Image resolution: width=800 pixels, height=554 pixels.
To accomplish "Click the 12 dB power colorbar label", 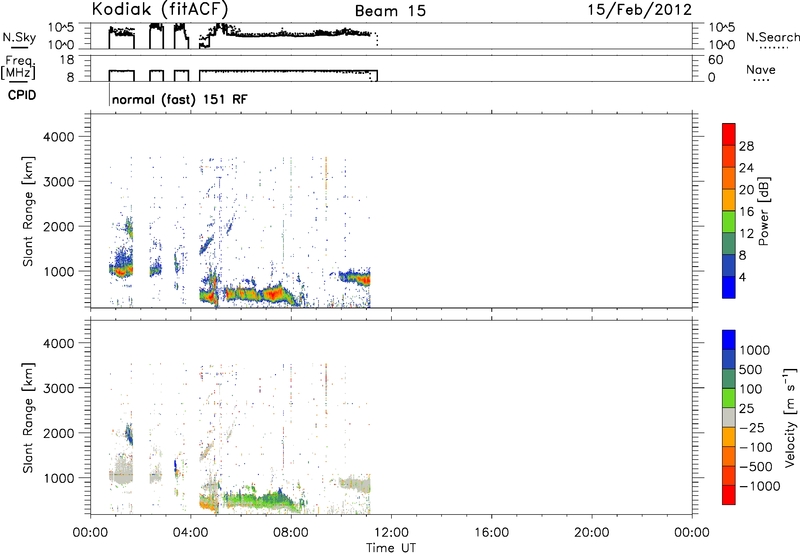I will tap(746, 234).
